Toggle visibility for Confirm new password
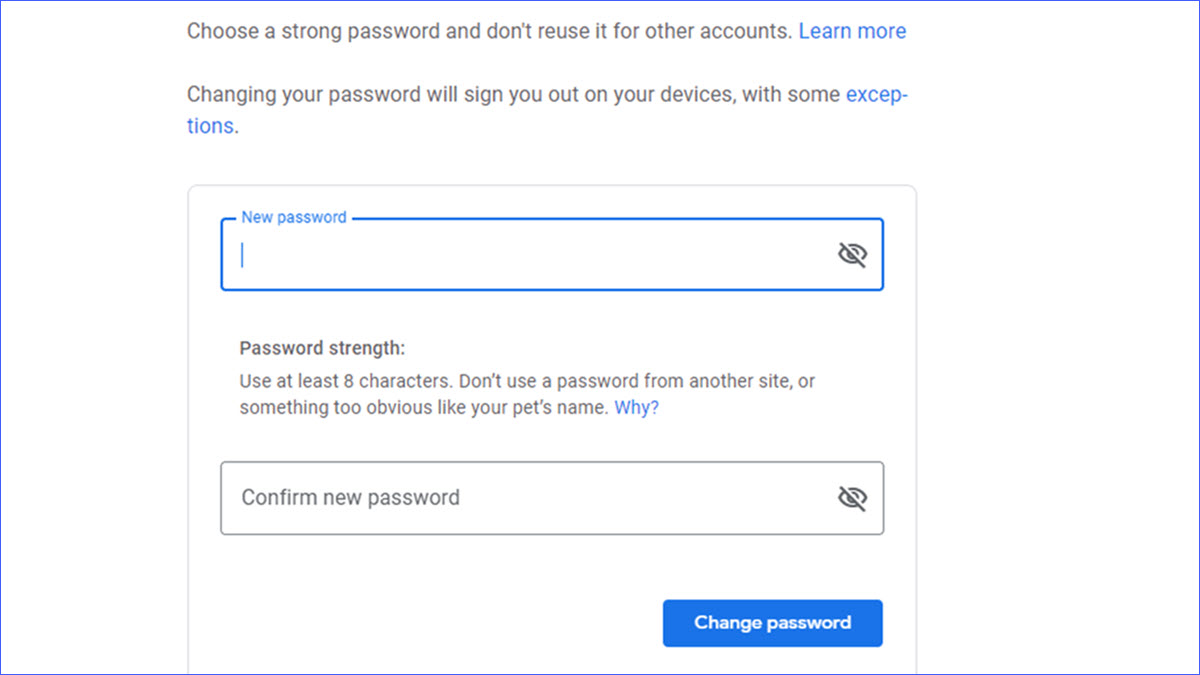The height and width of the screenshot is (675, 1200). point(852,498)
